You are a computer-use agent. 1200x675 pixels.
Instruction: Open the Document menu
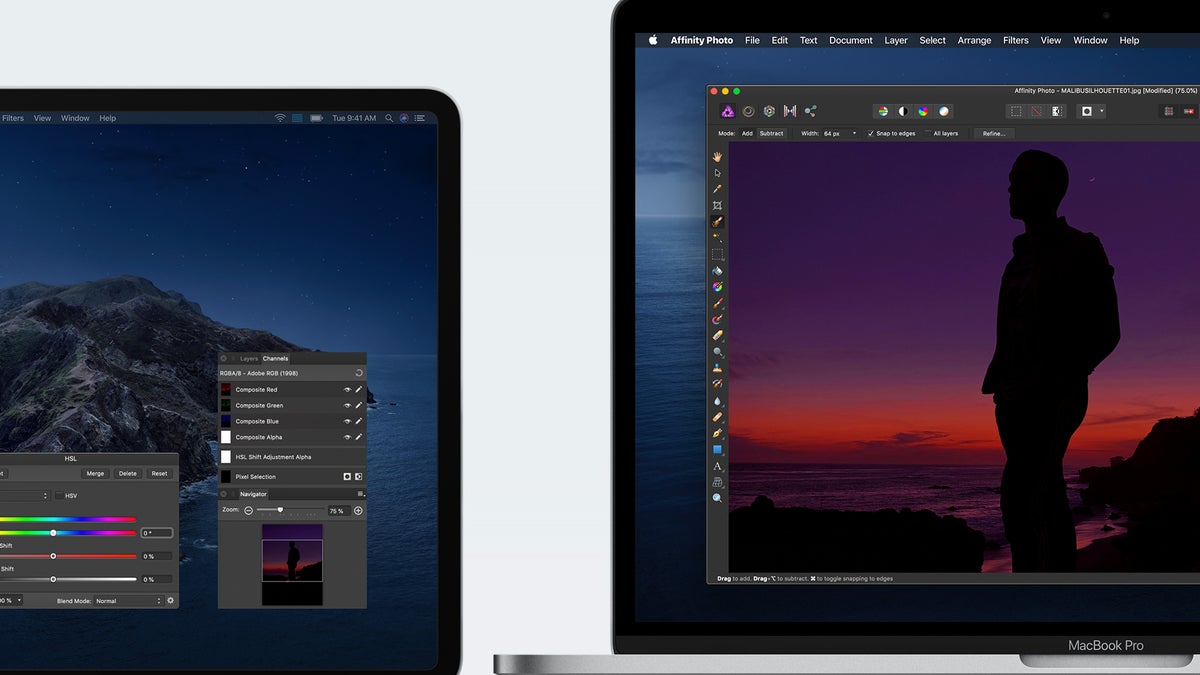point(851,40)
